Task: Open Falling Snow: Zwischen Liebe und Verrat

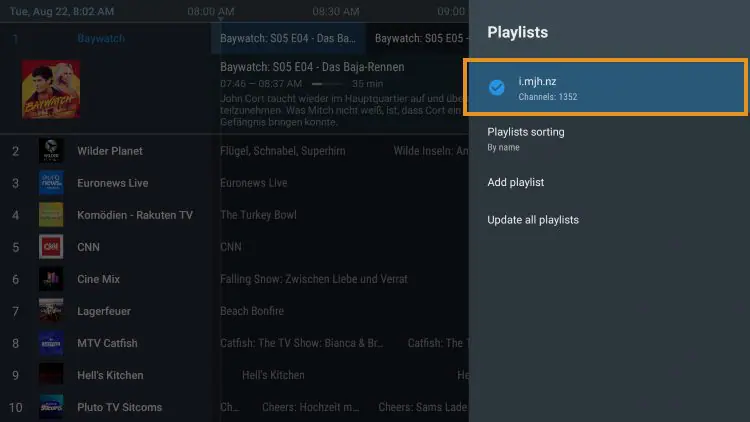Action: [x=313, y=279]
